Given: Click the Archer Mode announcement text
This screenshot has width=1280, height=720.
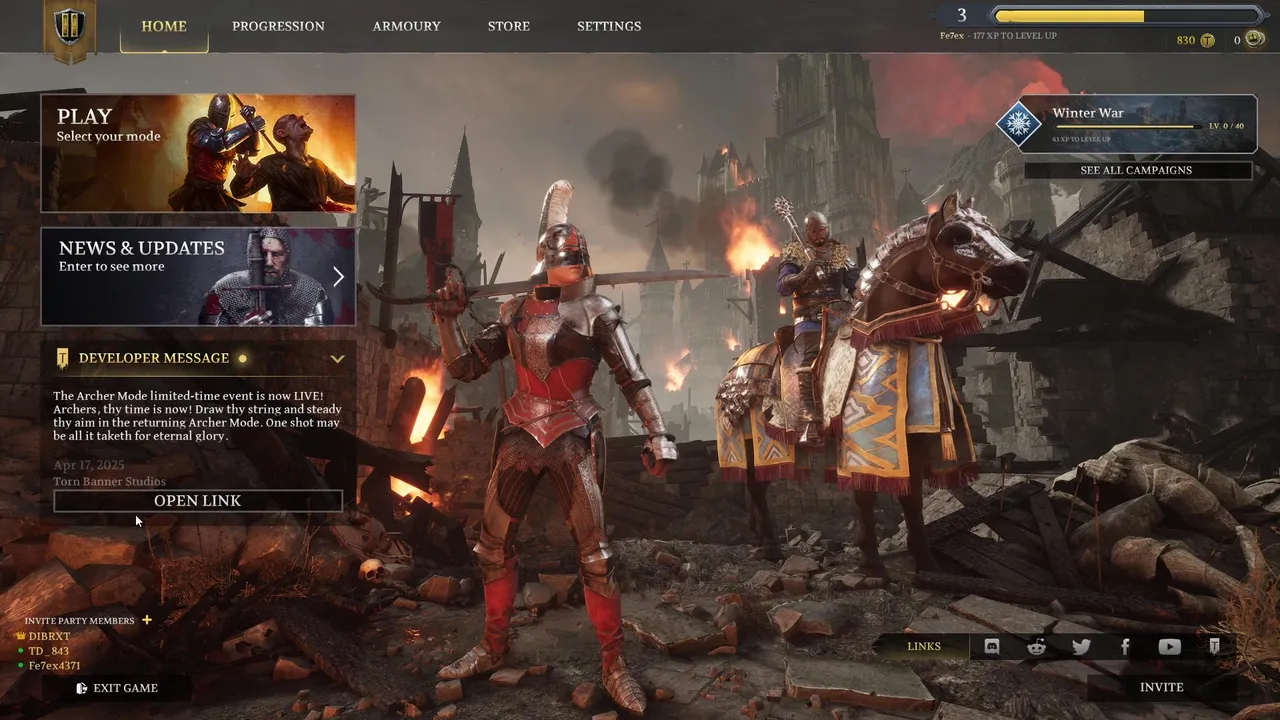Looking at the screenshot, I should click(x=197, y=416).
